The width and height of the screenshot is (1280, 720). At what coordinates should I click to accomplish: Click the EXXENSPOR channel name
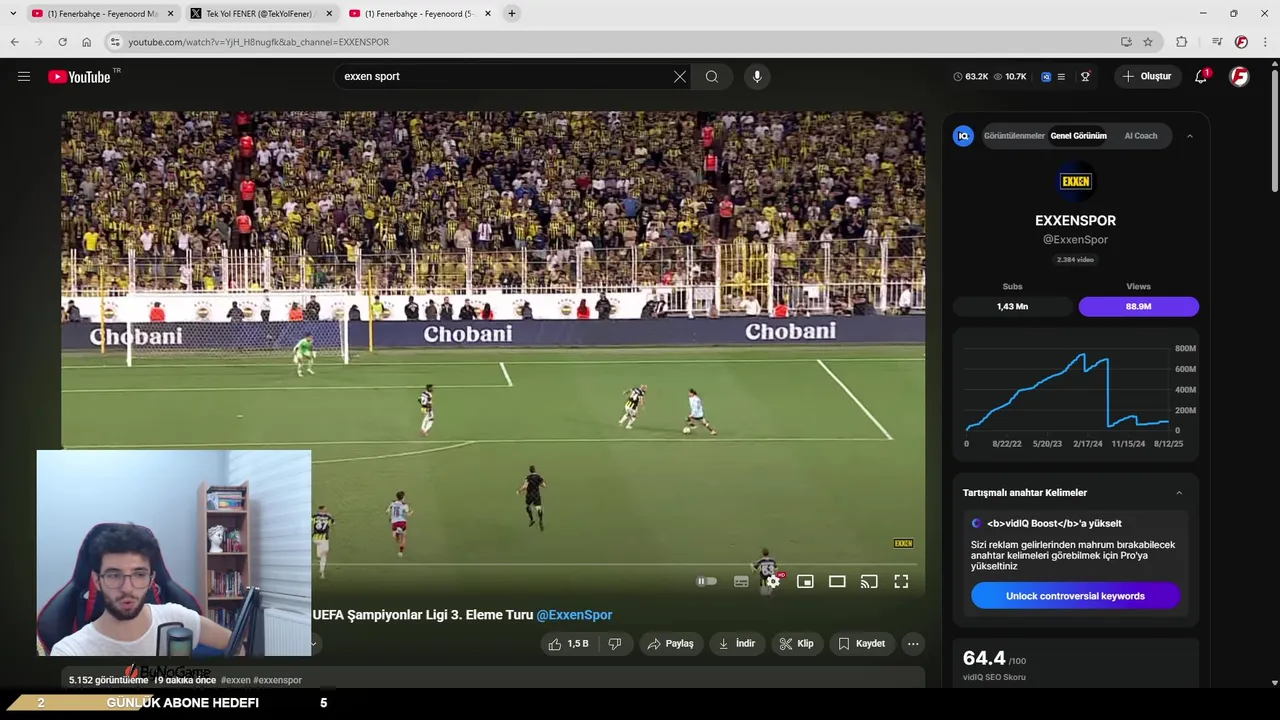click(1075, 221)
